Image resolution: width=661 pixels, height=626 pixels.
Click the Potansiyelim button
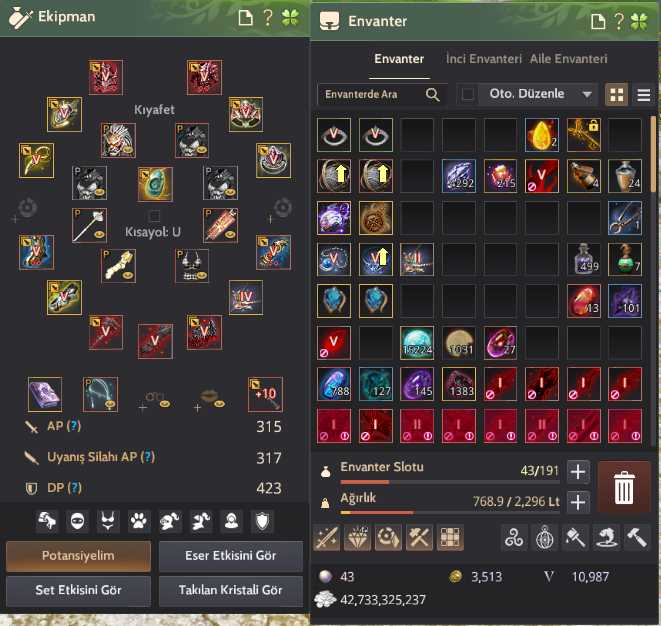(78, 556)
